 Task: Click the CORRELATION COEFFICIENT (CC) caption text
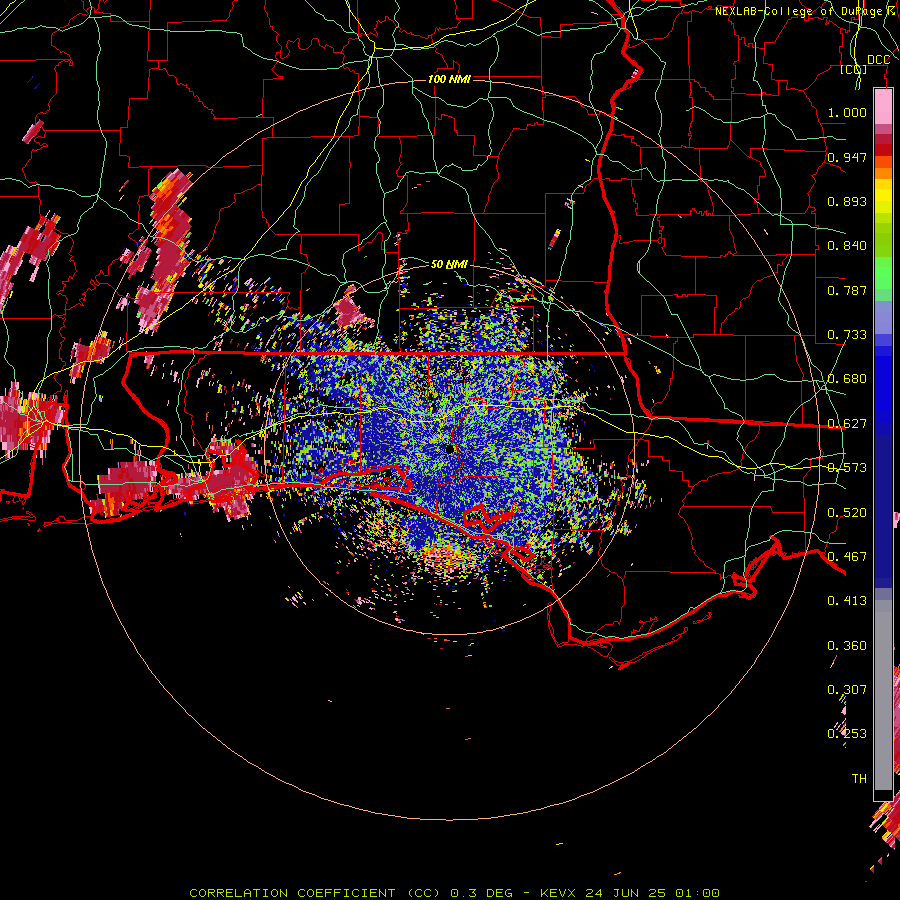click(x=316, y=893)
